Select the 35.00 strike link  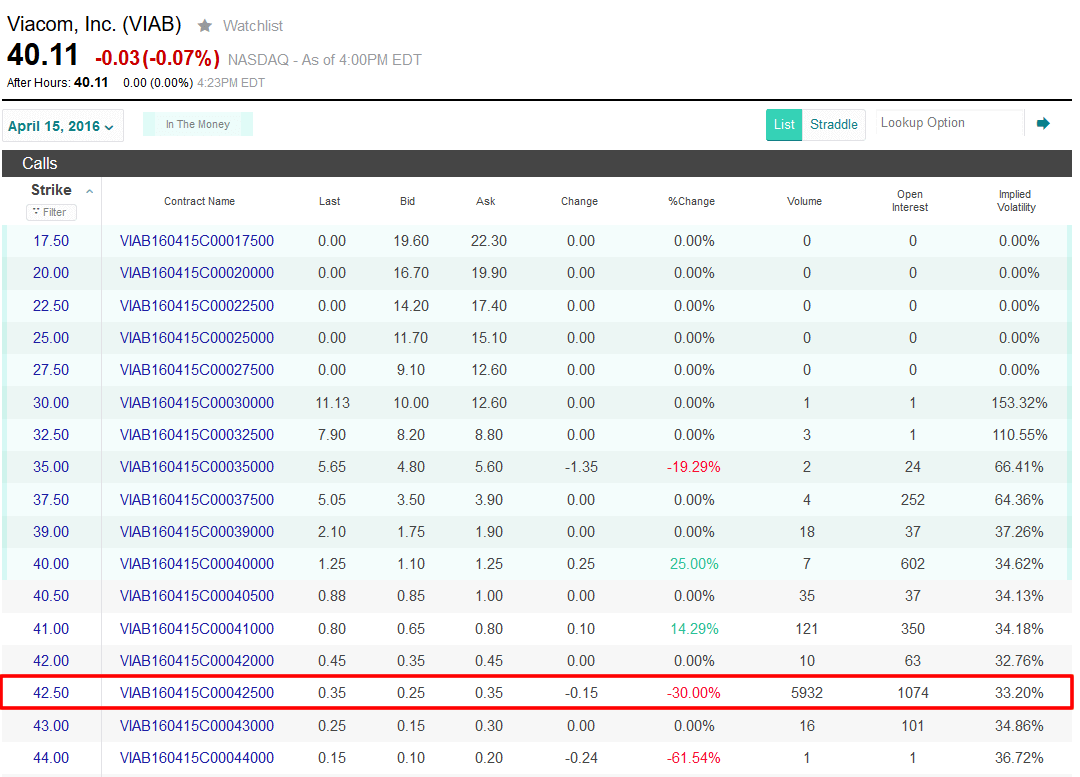(51, 467)
